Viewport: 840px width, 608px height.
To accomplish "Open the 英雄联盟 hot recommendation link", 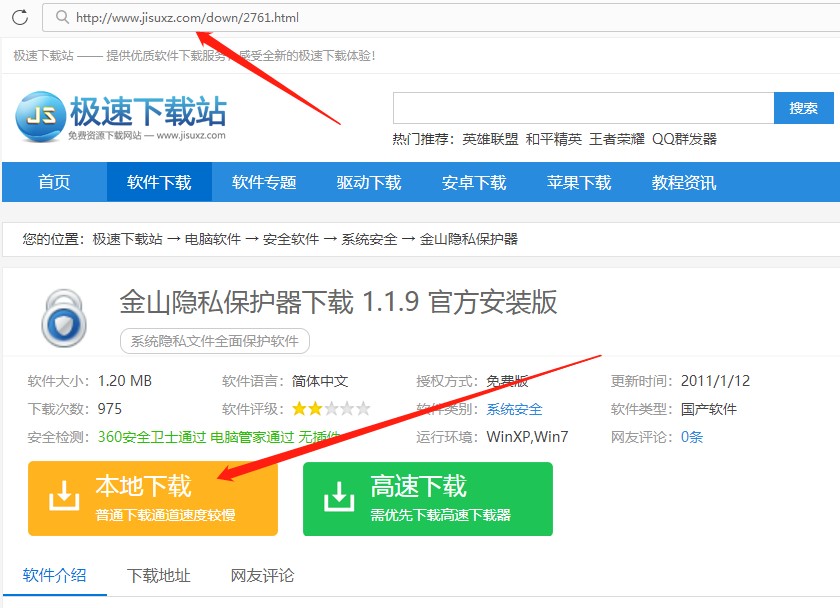I will pos(490,139).
